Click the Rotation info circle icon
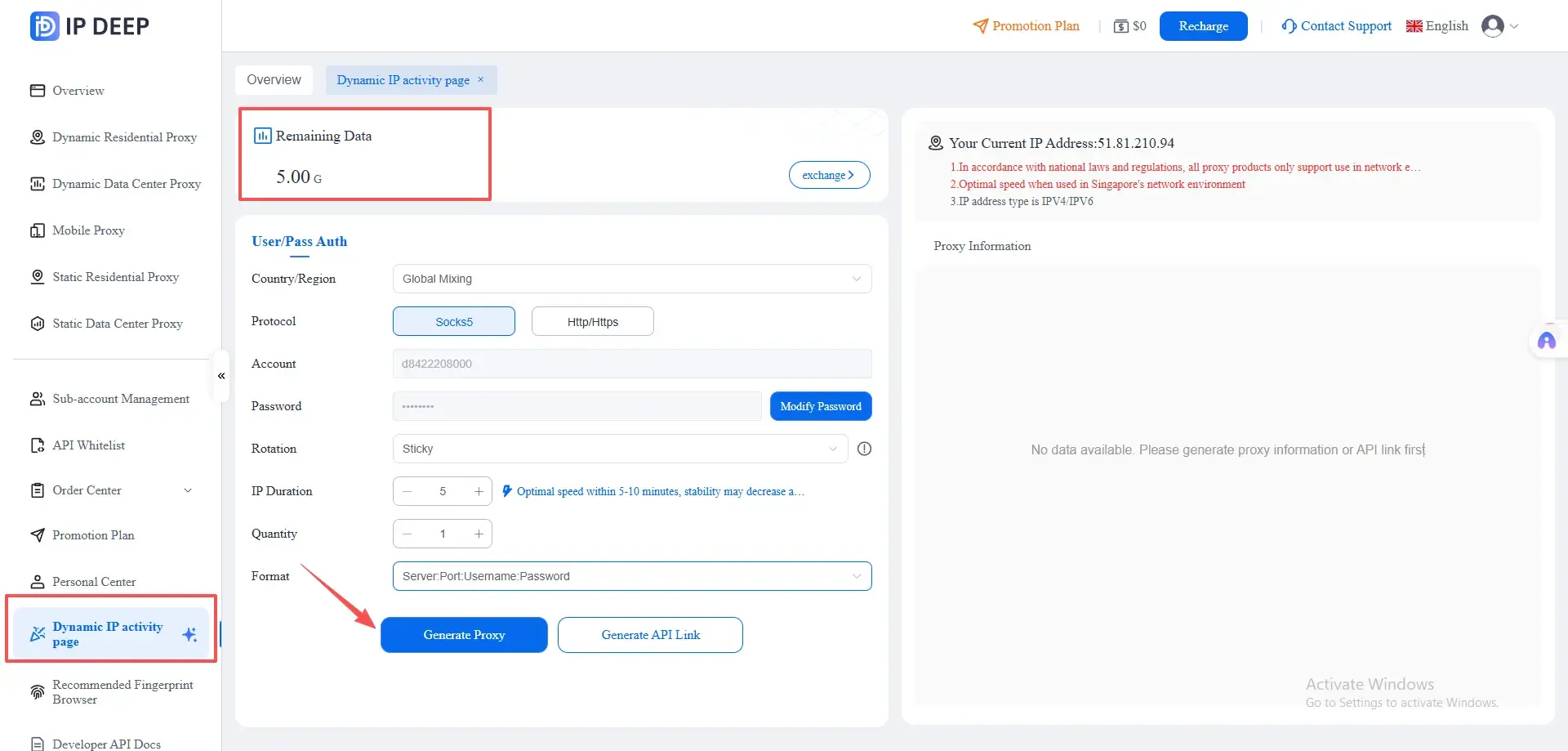The height and width of the screenshot is (751, 1568). [x=864, y=449]
